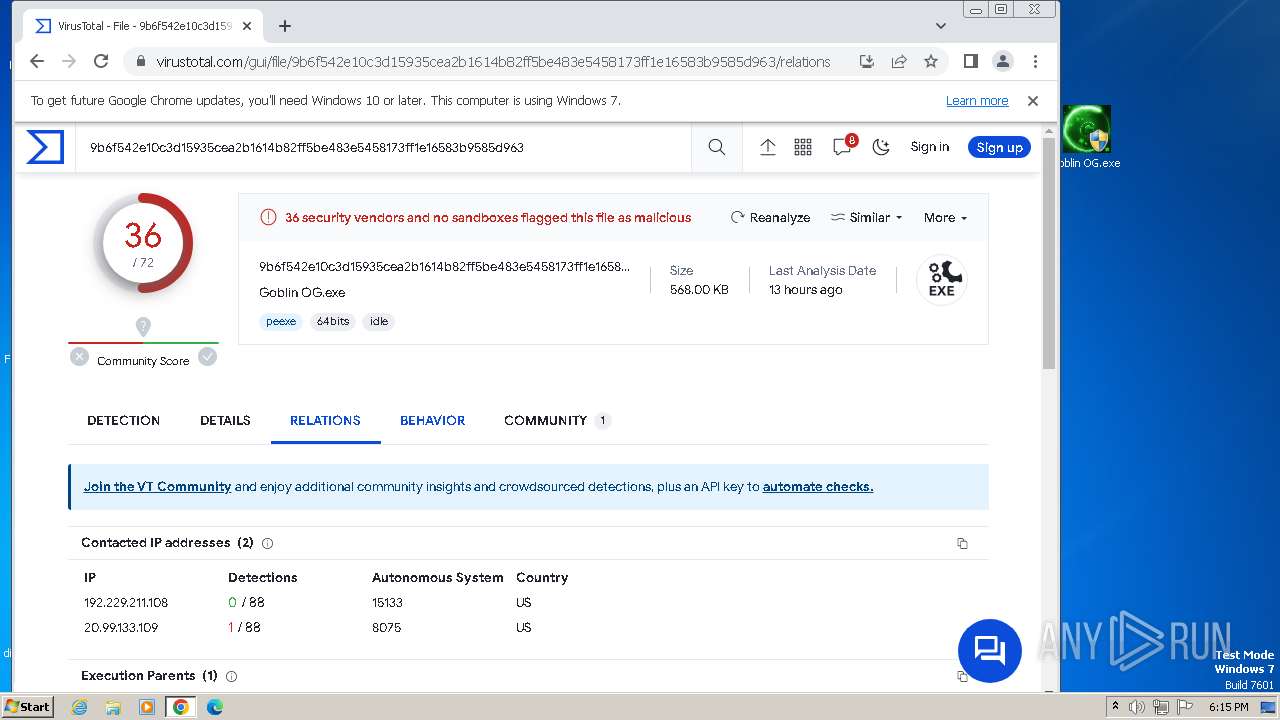Bookmark this page with star icon

point(931,61)
